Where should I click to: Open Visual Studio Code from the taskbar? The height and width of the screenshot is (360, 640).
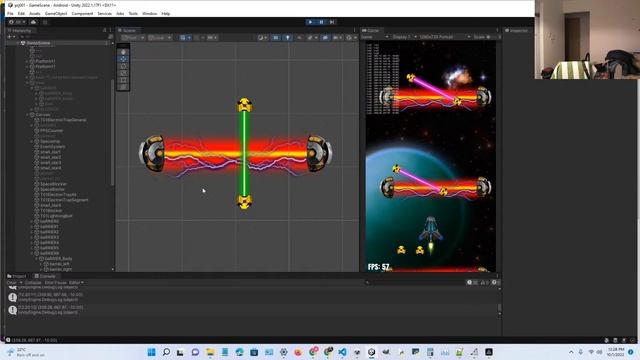[342, 352]
